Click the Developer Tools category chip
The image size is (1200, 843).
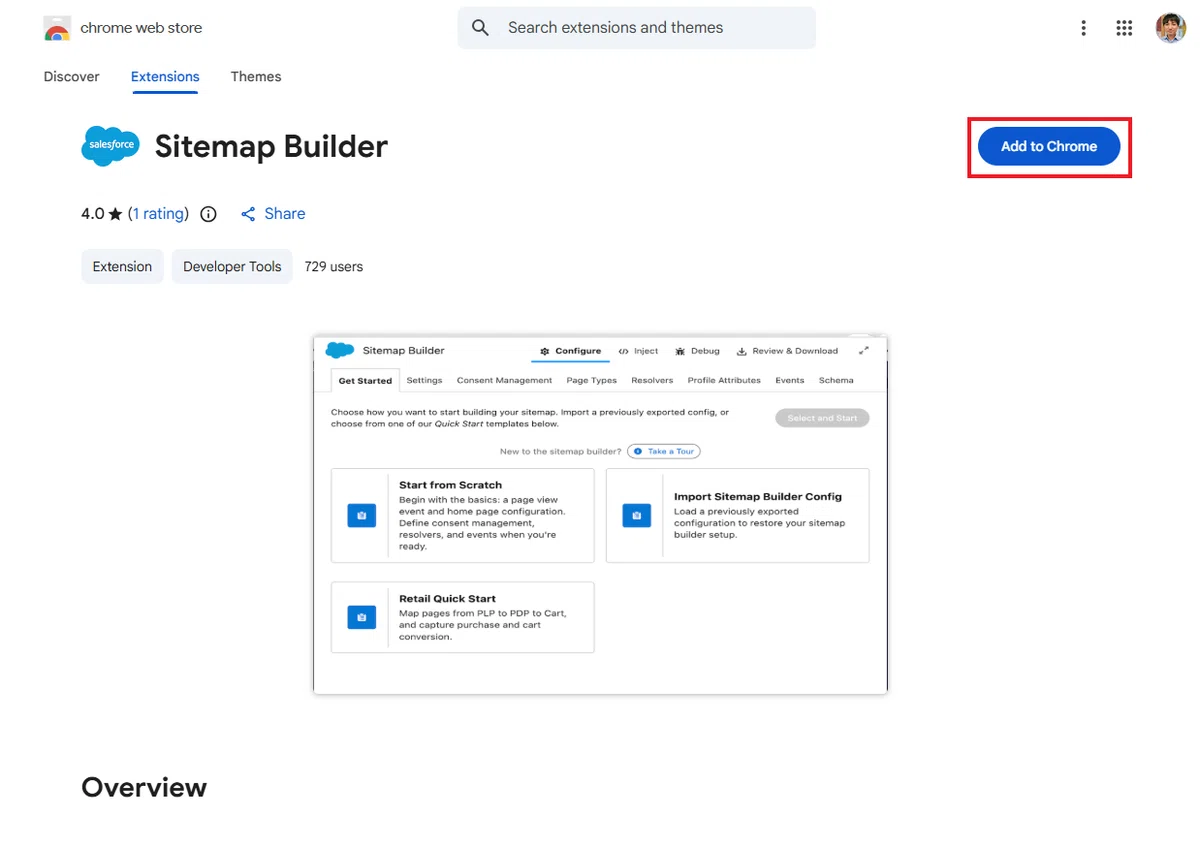pos(232,267)
